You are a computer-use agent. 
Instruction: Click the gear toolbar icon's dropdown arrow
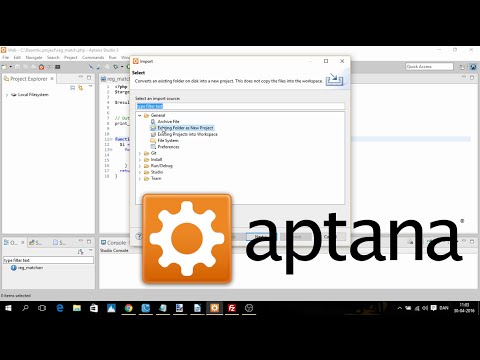point(122,67)
